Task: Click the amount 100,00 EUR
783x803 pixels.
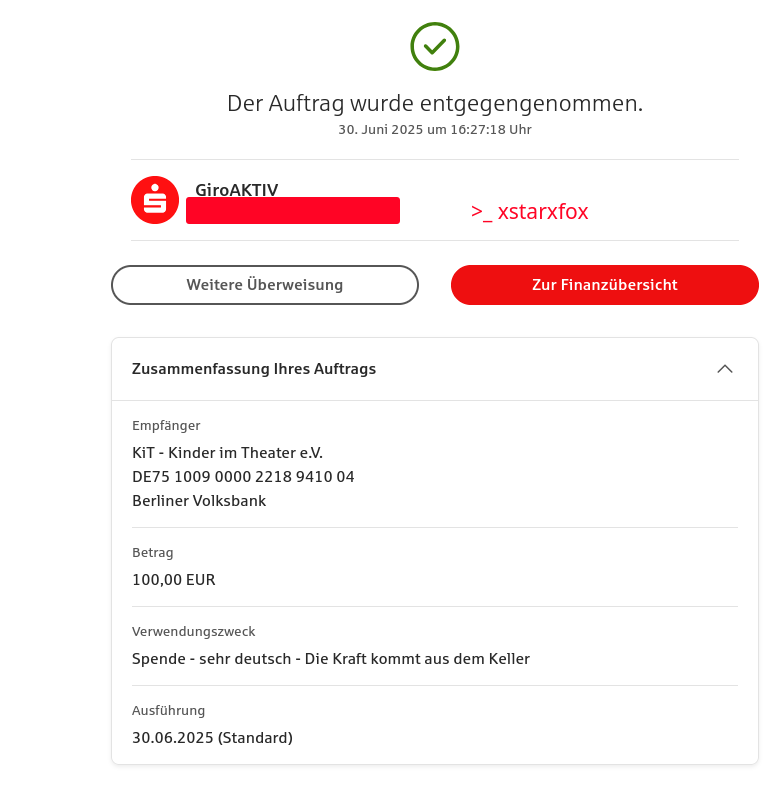Action: pyautogui.click(x=174, y=579)
